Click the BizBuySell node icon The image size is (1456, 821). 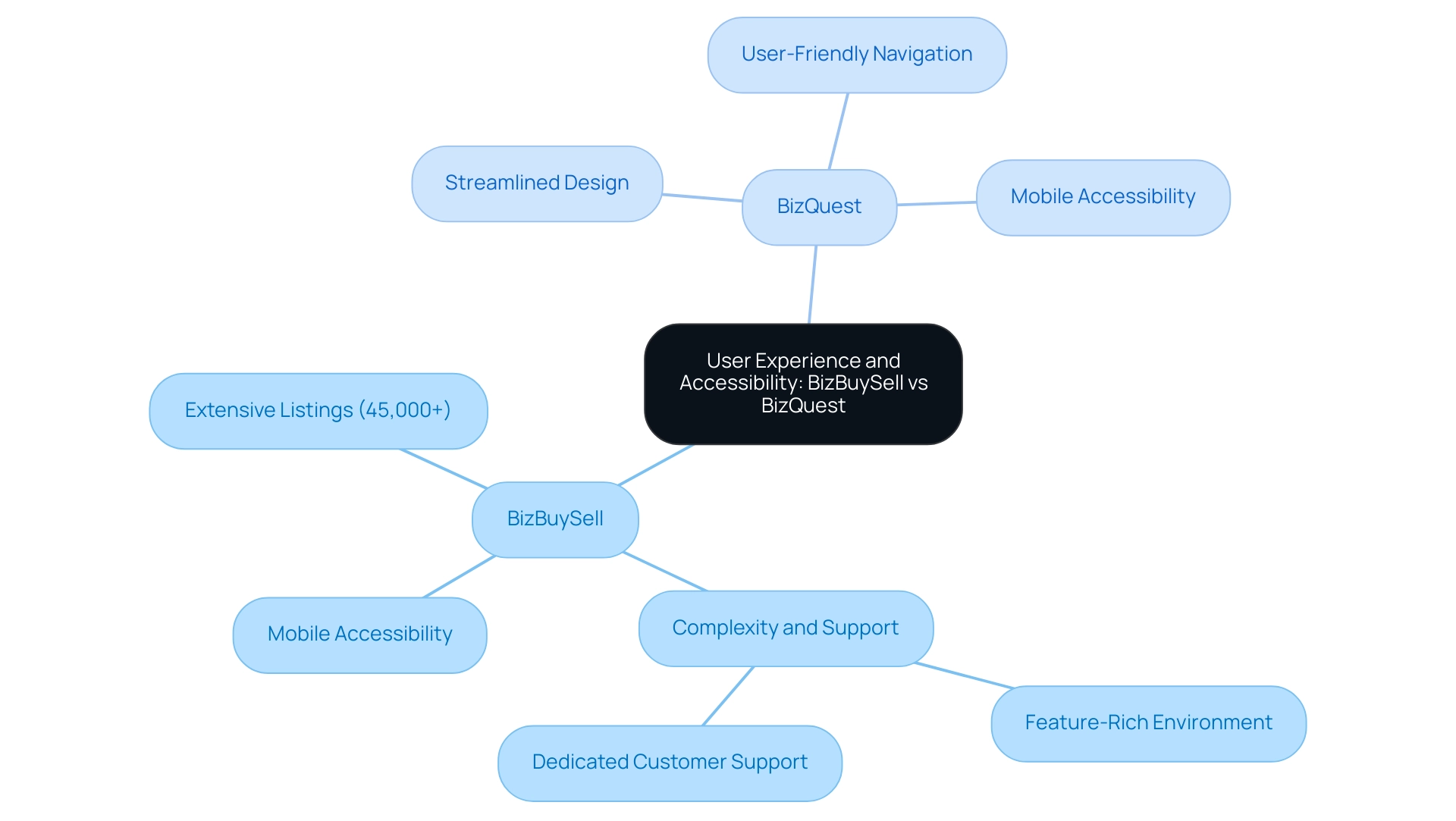tap(557, 518)
